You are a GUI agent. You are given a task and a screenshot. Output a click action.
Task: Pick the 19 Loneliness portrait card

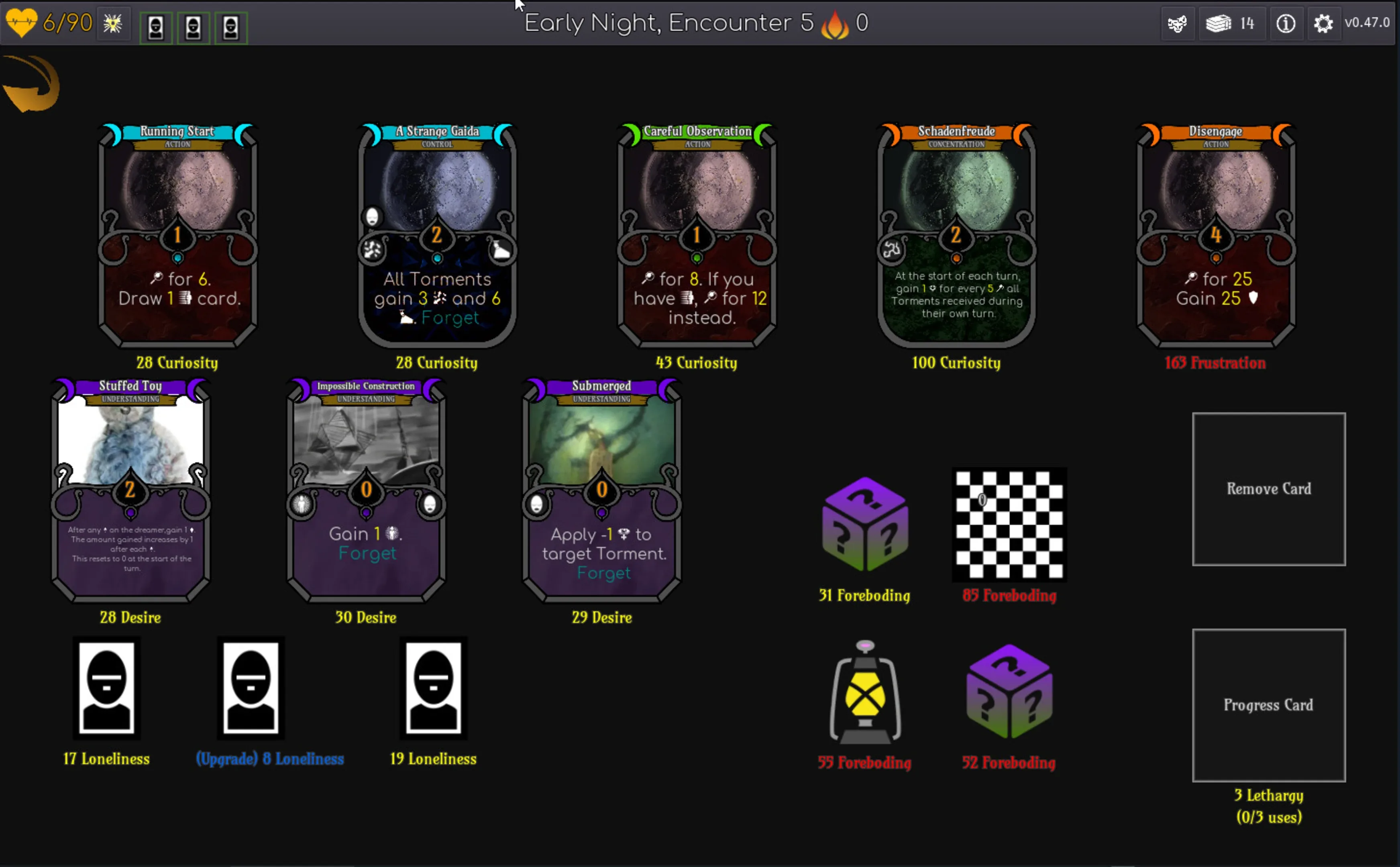pyautogui.click(x=433, y=688)
